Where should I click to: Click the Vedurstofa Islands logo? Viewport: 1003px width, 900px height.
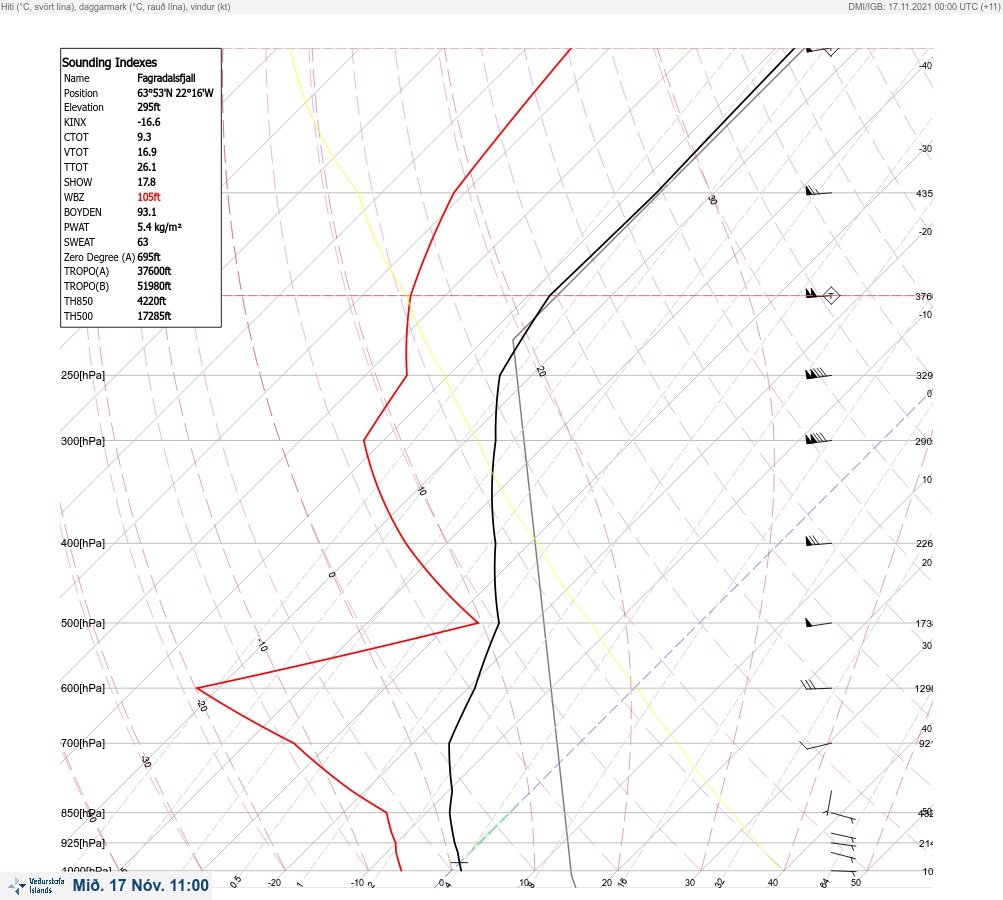click(36, 886)
